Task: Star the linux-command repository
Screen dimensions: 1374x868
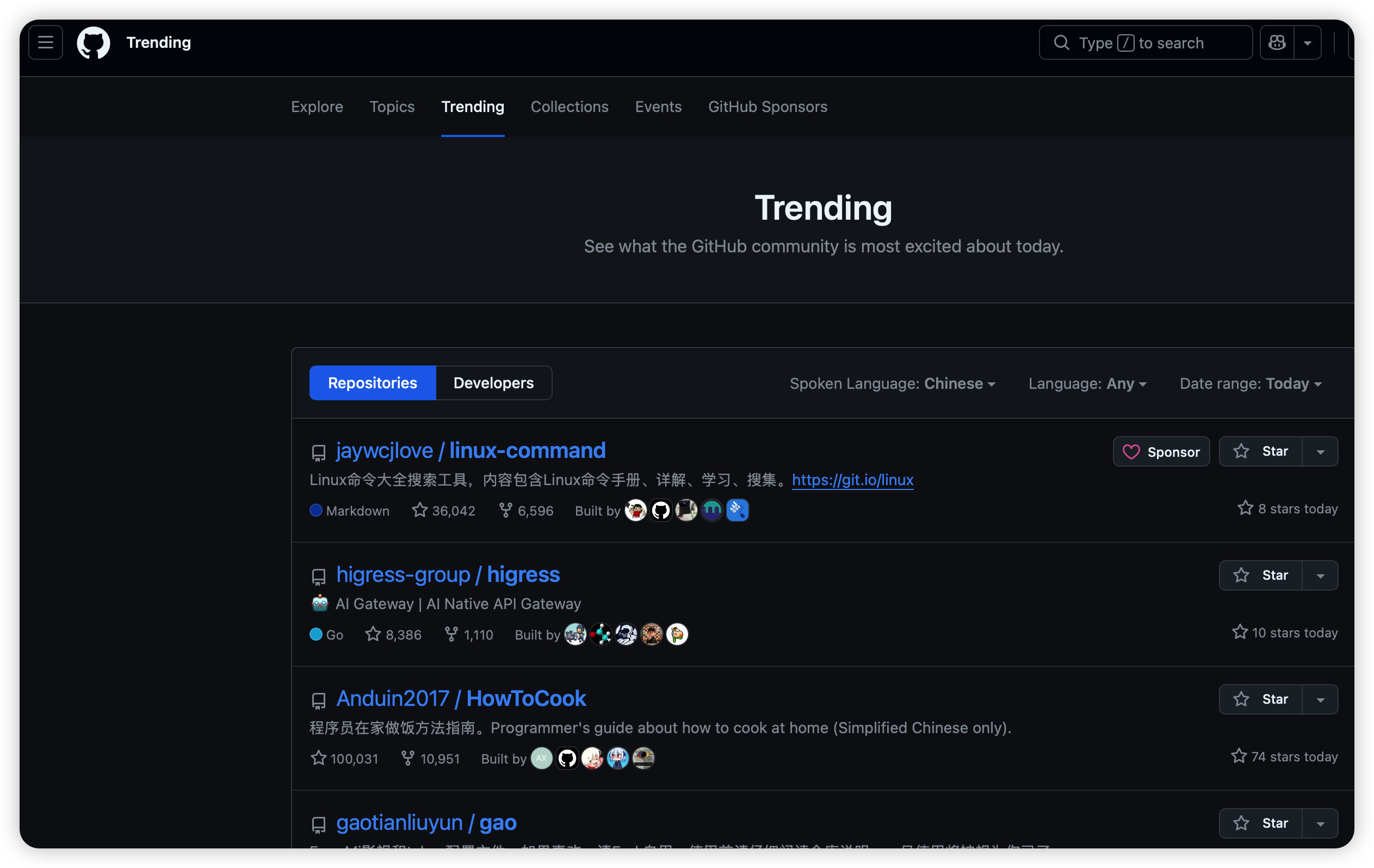Action: coord(1260,451)
